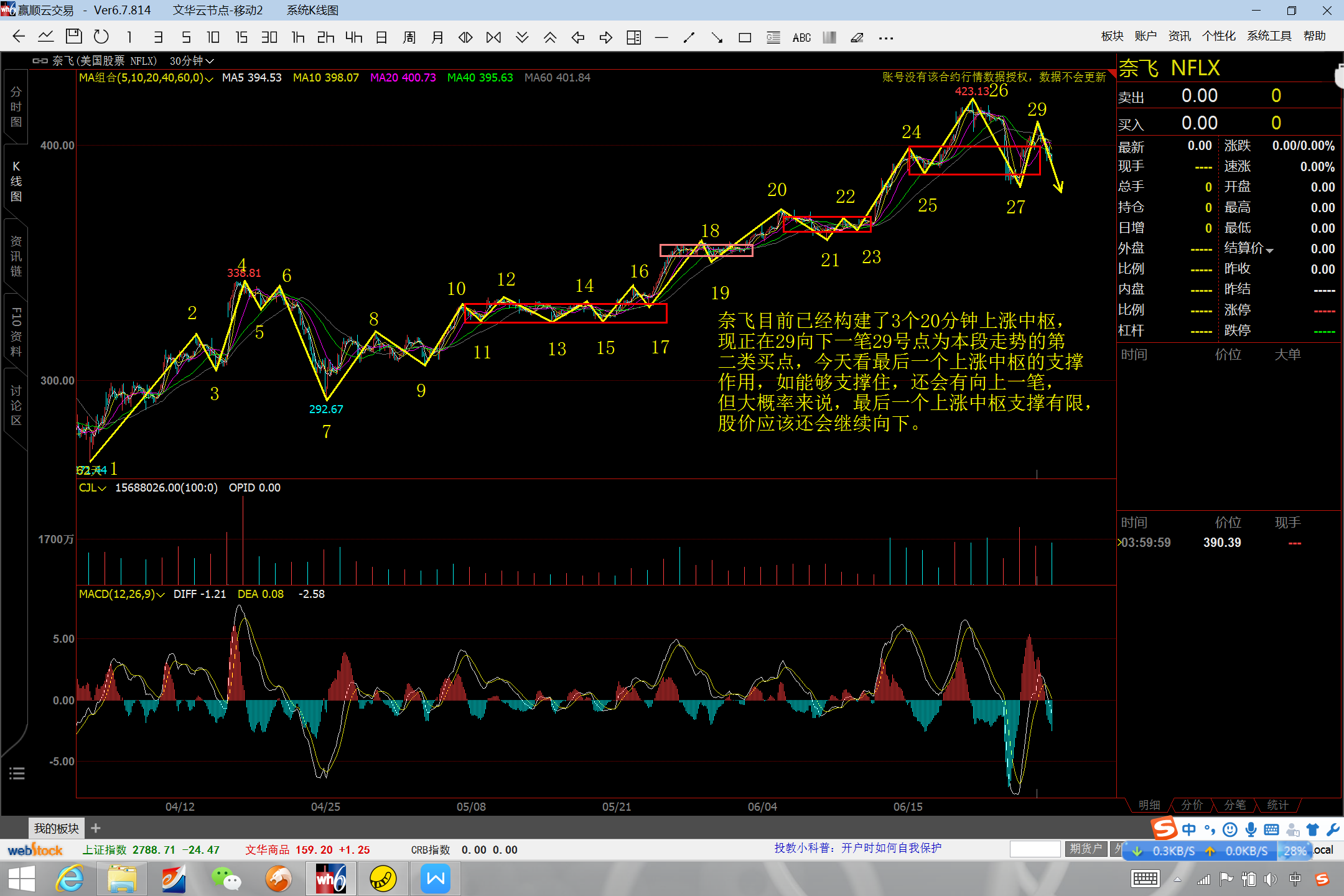This screenshot has height=896, width=1344.
Task: Switch chart to daily 日 period
Action: pyautogui.click(x=381, y=37)
